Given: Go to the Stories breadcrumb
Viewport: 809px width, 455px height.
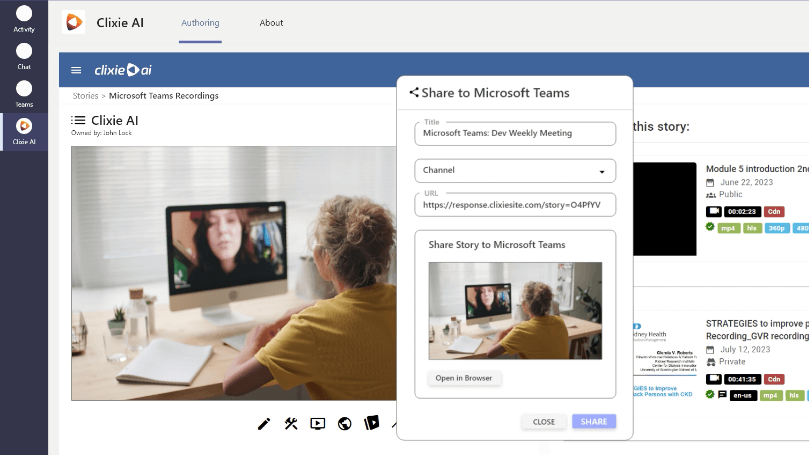Looking at the screenshot, I should (85, 95).
